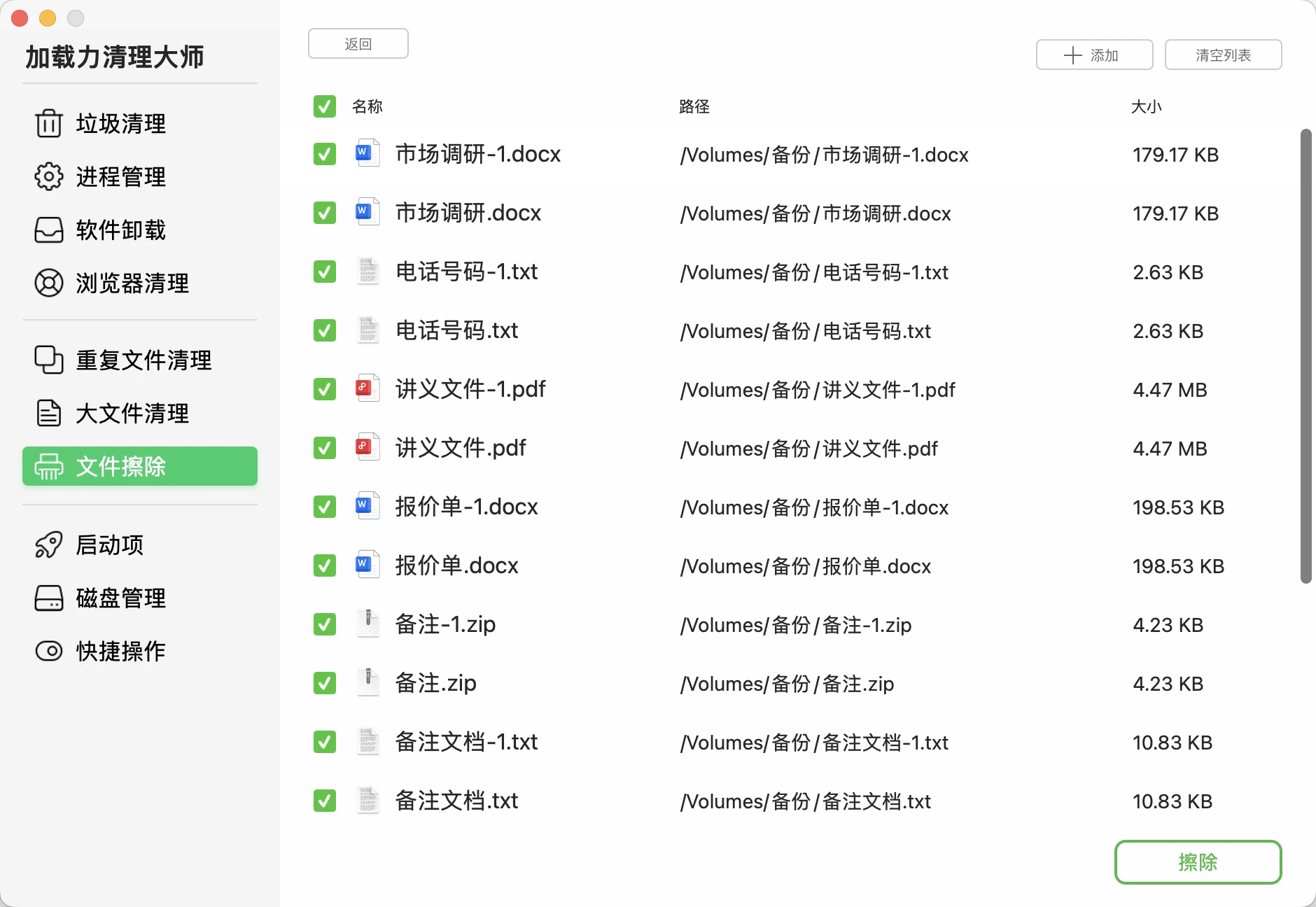Click the Word icon beside 市场调研-1.docx

(366, 153)
